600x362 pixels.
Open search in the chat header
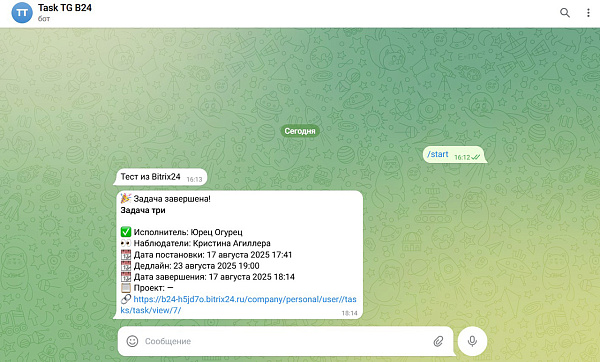point(565,13)
